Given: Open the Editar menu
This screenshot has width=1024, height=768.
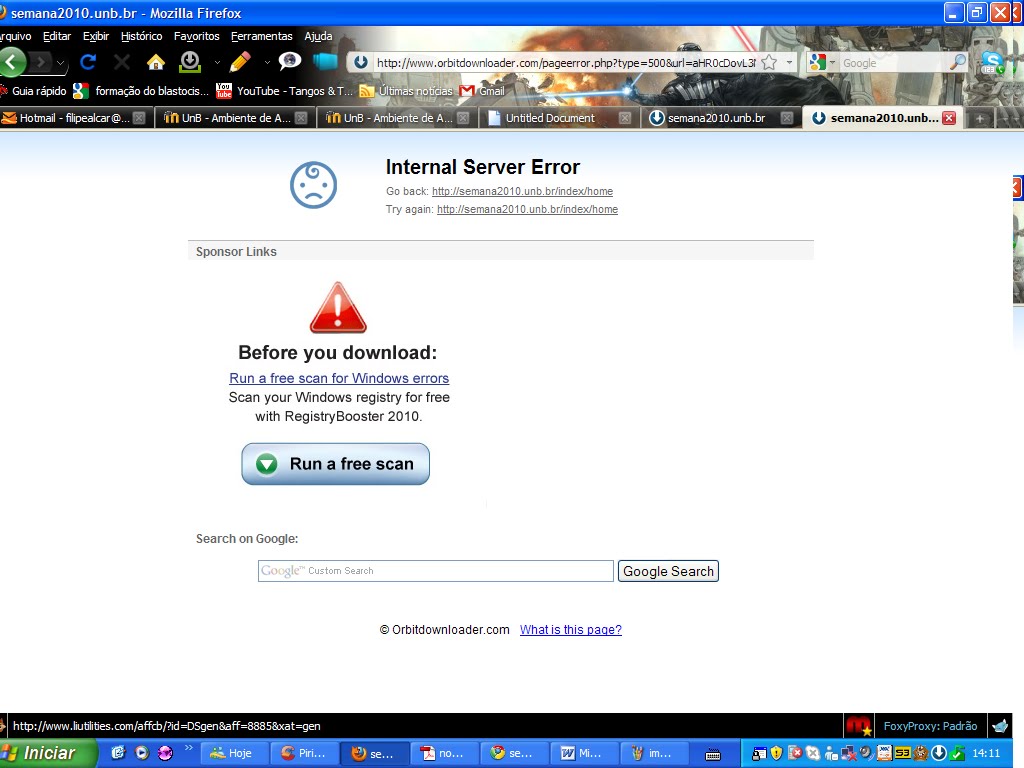Looking at the screenshot, I should (57, 36).
